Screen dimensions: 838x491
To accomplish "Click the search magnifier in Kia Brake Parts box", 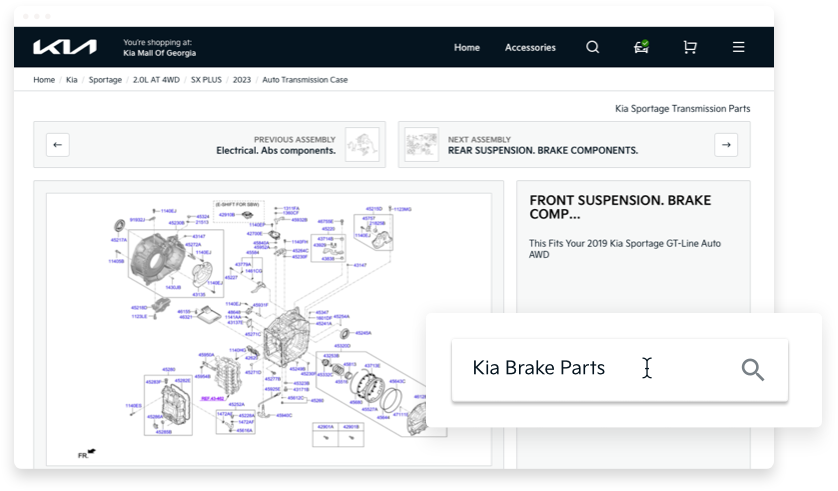I will point(752,369).
